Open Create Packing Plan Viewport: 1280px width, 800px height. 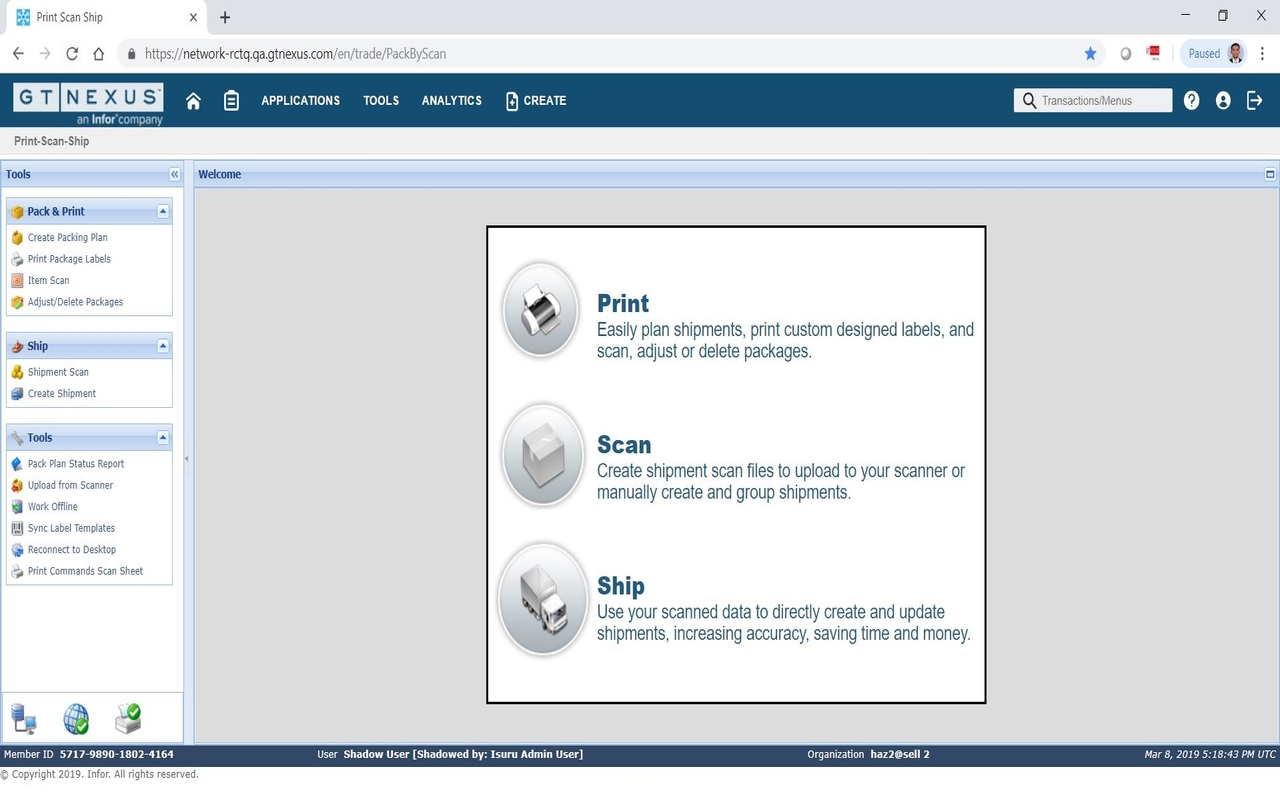click(70, 237)
